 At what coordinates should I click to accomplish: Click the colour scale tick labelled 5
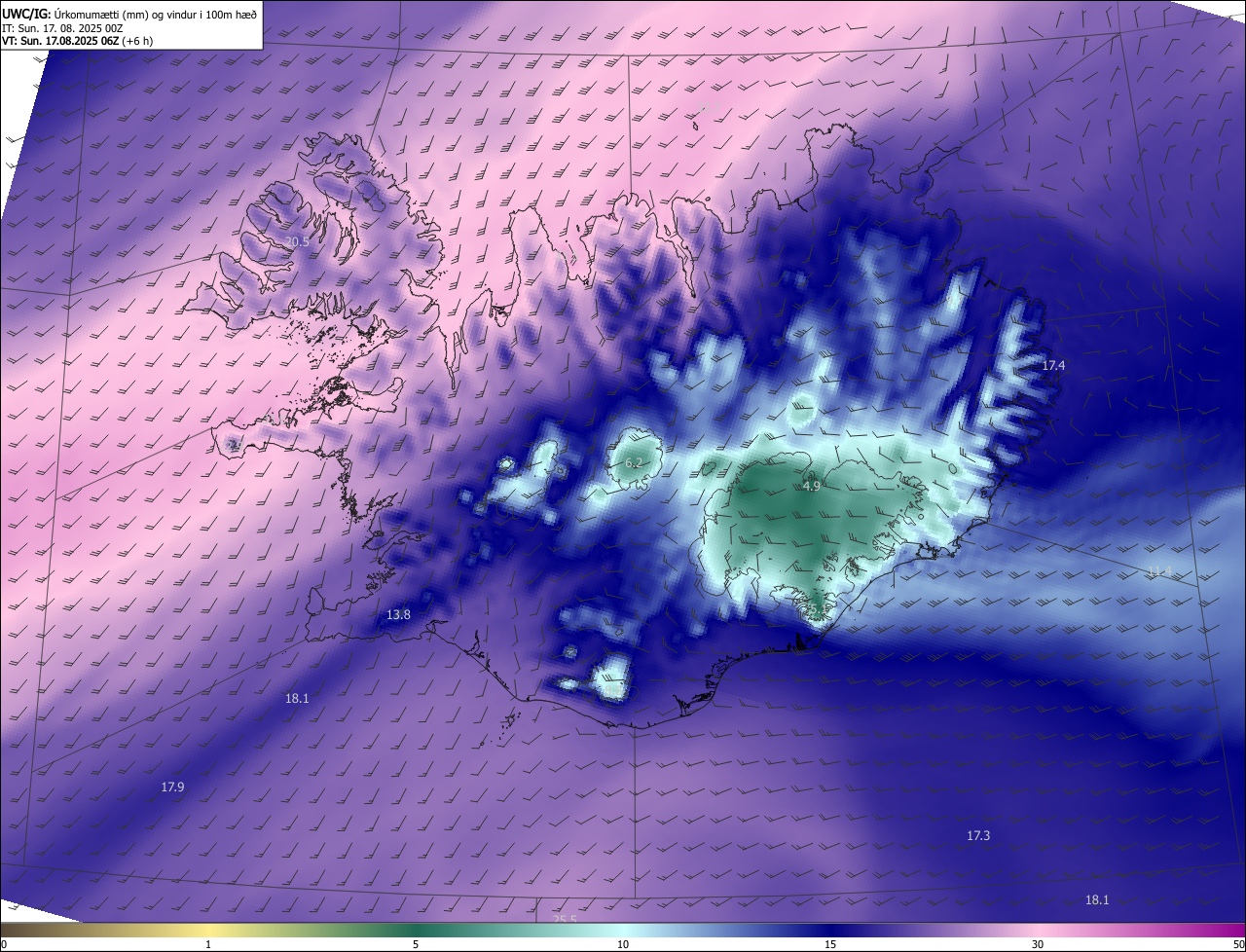[416, 944]
